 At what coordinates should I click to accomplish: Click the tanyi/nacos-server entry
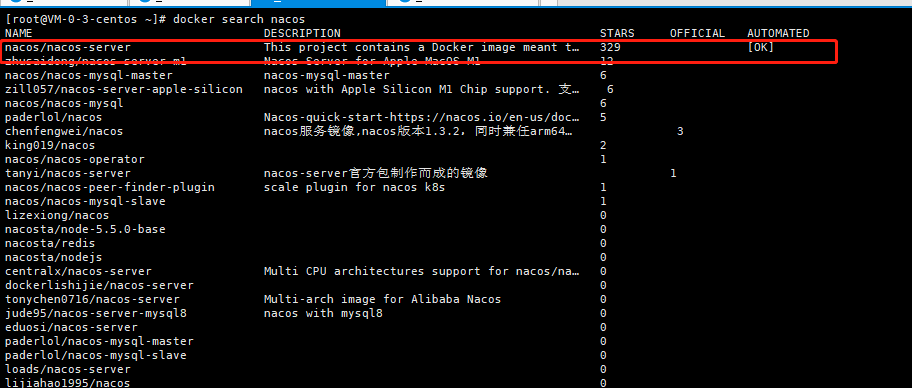[68, 173]
